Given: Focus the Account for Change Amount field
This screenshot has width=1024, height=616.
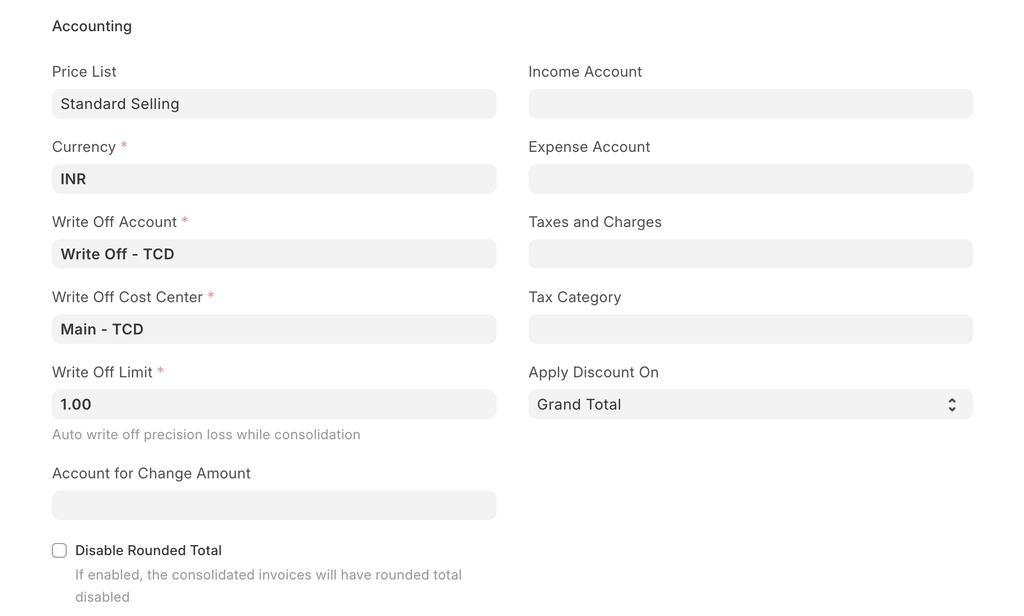Looking at the screenshot, I should (x=274, y=505).
